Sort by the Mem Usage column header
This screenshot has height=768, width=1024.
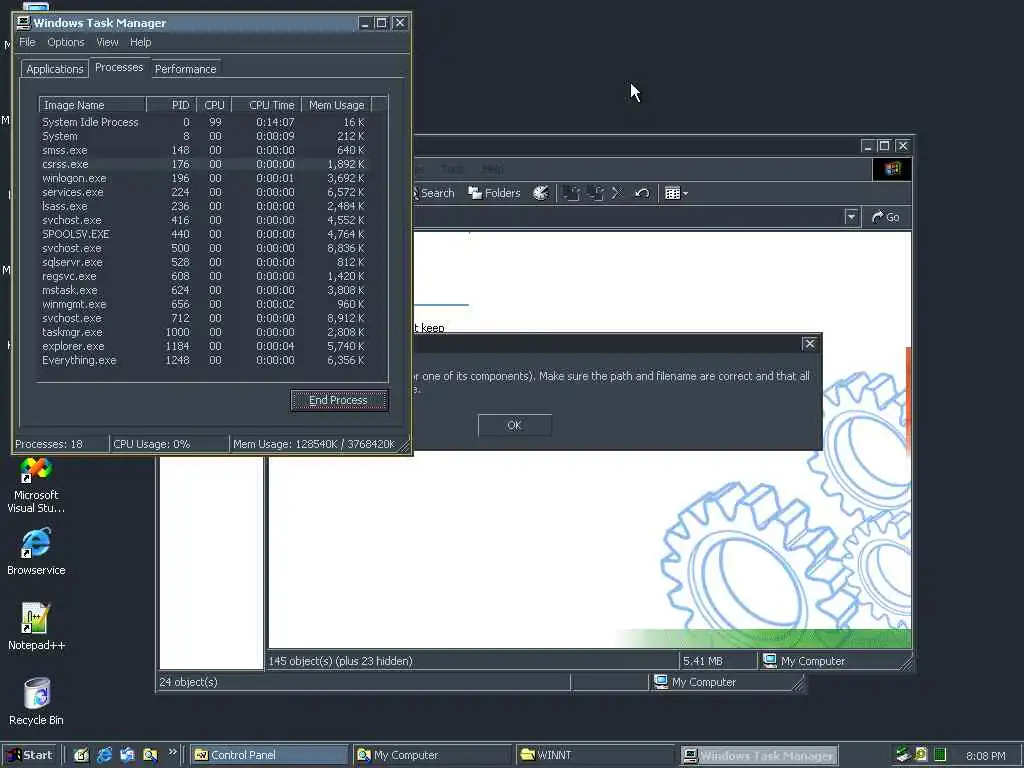pyautogui.click(x=337, y=105)
